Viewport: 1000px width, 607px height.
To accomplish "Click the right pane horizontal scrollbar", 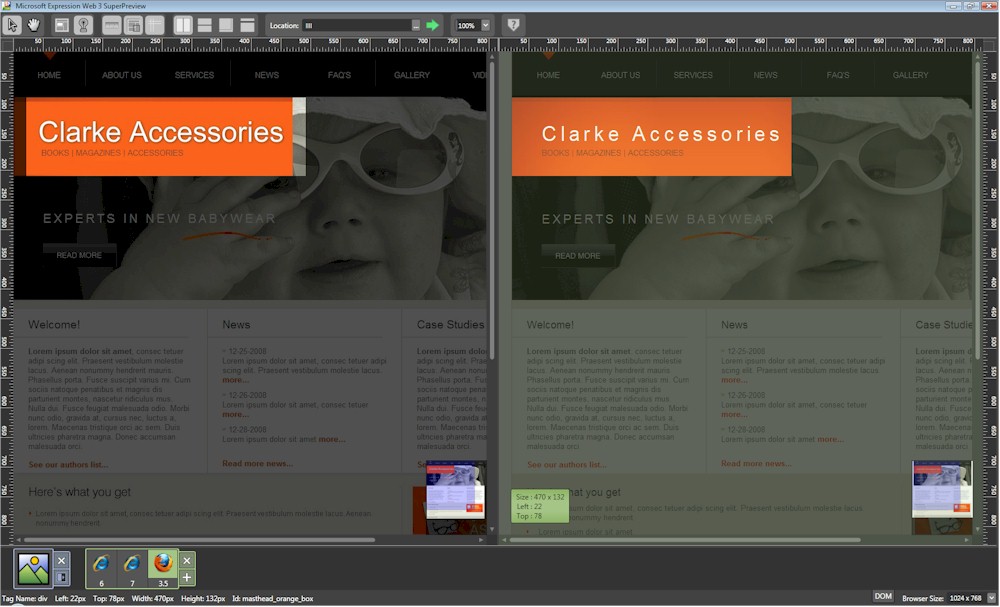I will click(x=686, y=540).
